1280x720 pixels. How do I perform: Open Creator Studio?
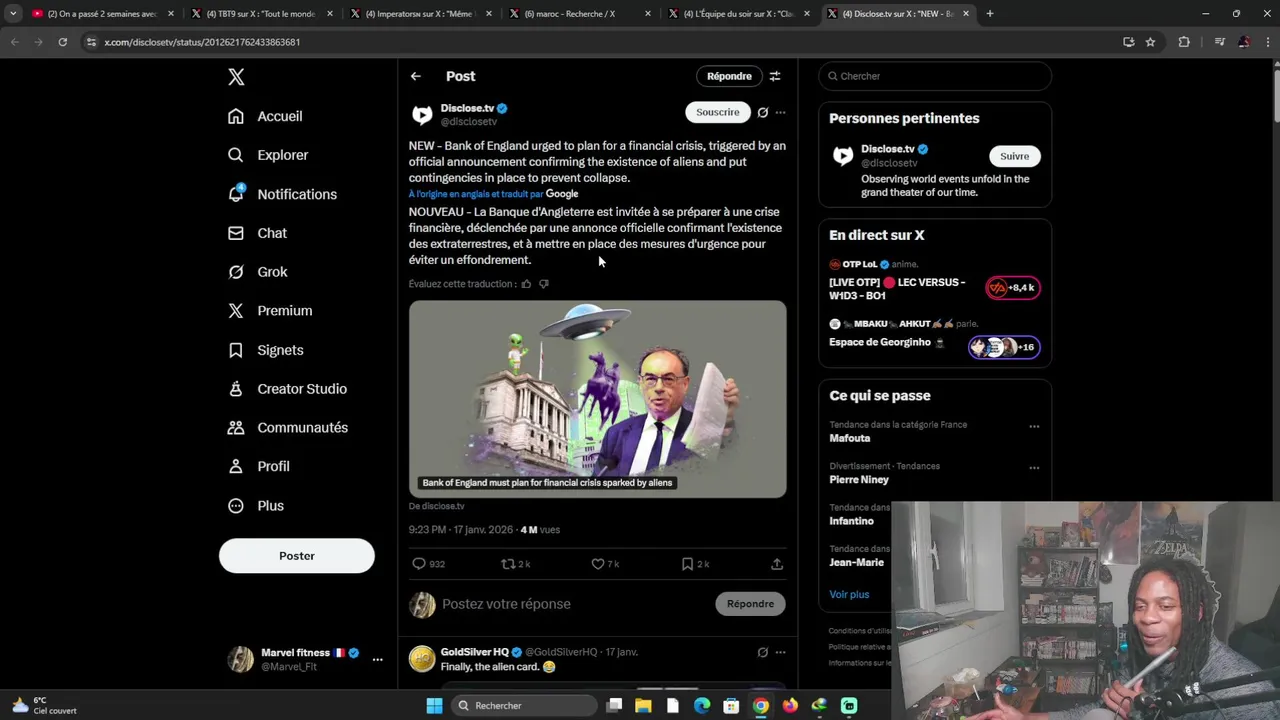click(287, 389)
